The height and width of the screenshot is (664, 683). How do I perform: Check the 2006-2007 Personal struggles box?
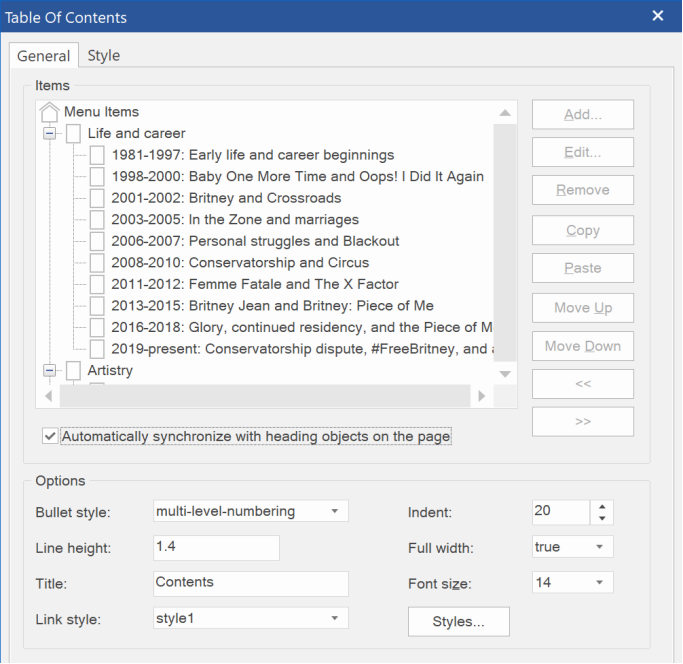click(x=97, y=241)
